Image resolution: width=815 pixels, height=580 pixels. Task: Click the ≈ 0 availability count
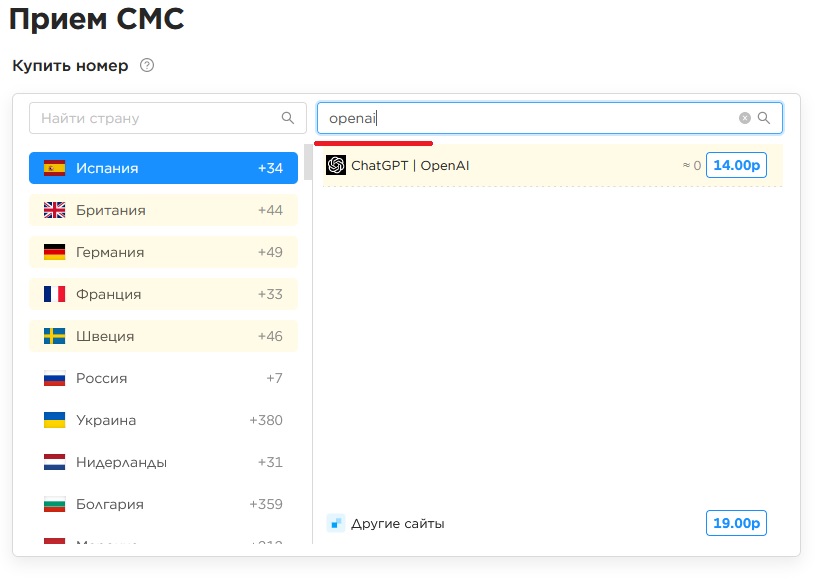[x=692, y=165]
